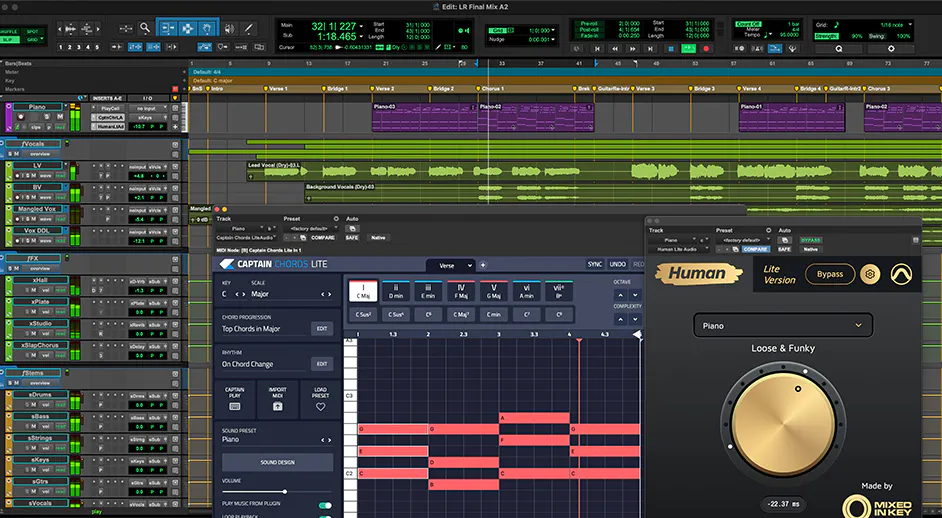Click the Captain Play keyboard icon
Viewport: 942px width, 518px height.
coord(234,406)
